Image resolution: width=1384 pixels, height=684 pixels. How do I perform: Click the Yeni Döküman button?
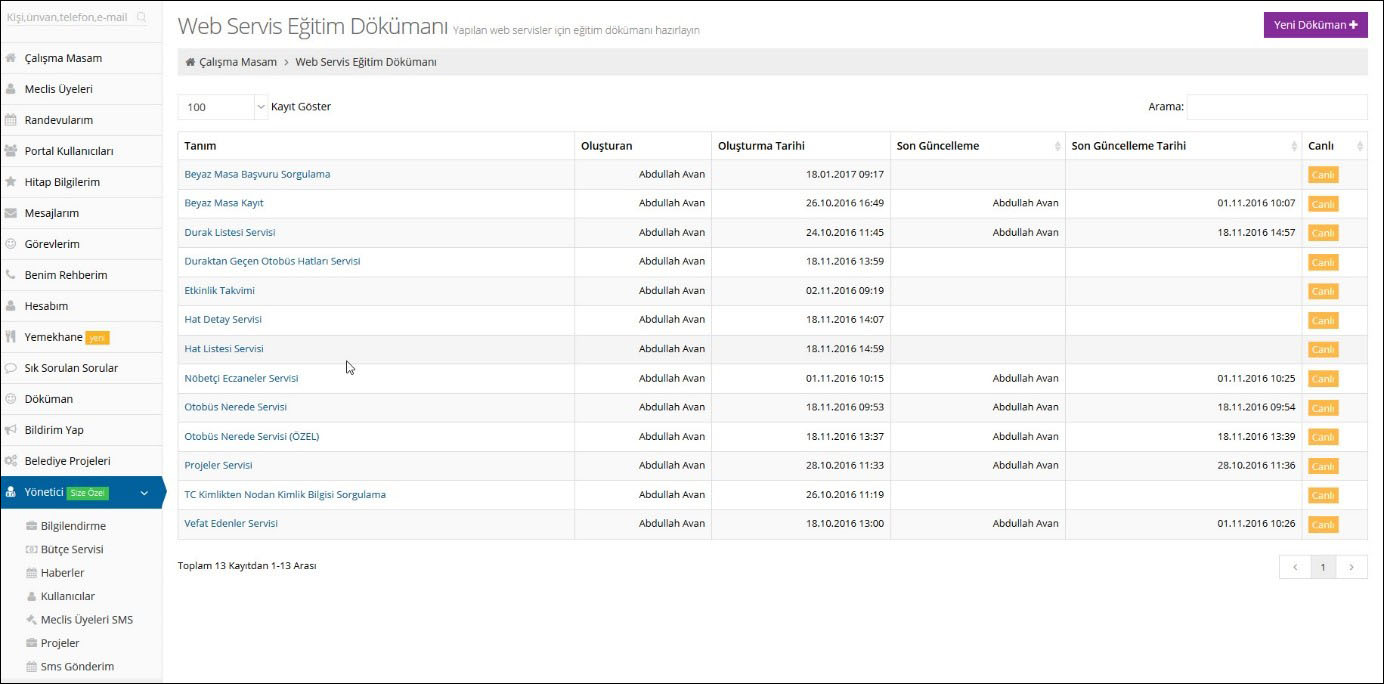[1315, 25]
